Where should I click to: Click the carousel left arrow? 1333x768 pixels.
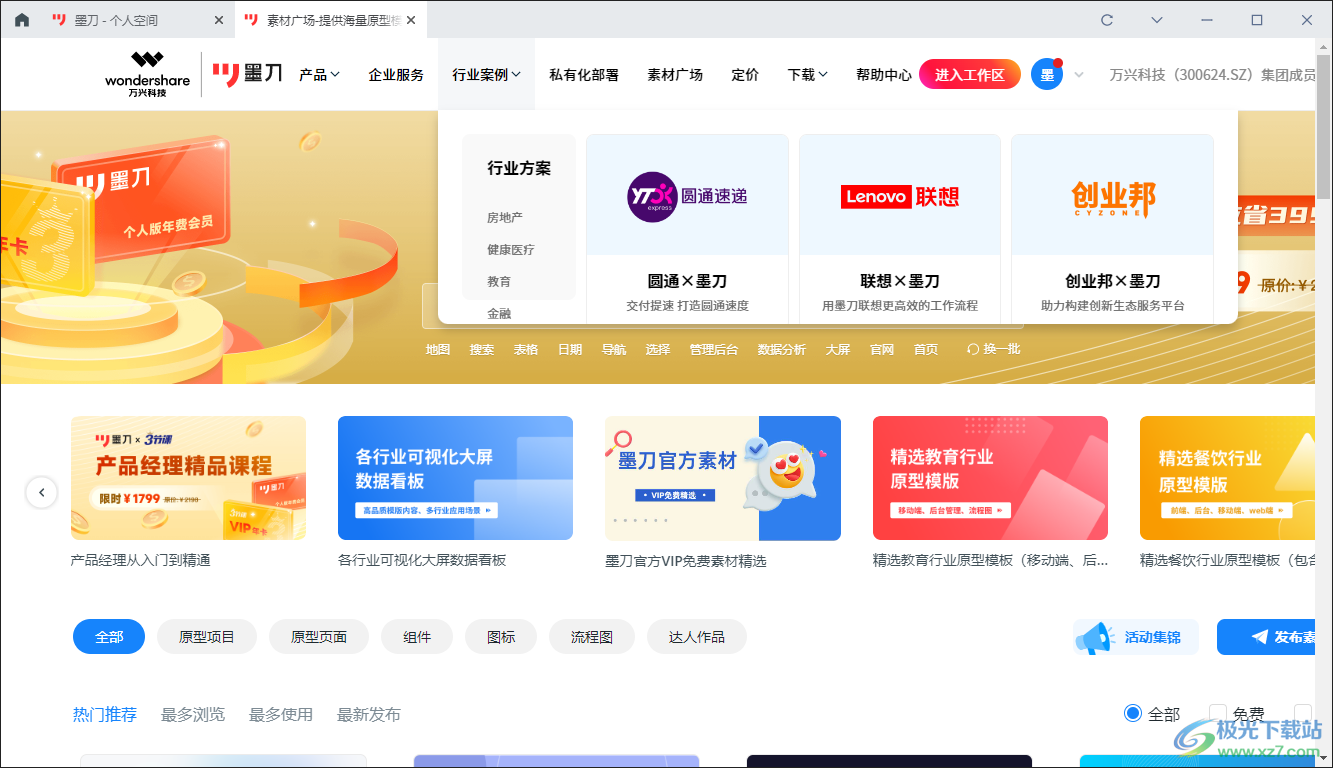tap(41, 492)
